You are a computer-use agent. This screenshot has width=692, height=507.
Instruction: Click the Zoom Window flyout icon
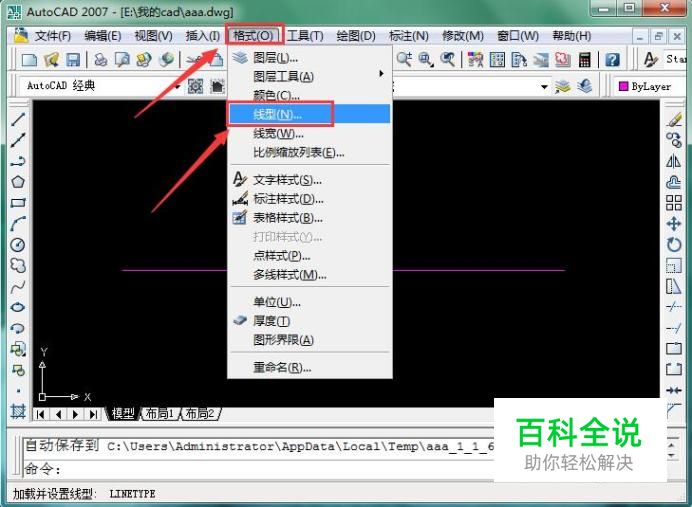426,59
